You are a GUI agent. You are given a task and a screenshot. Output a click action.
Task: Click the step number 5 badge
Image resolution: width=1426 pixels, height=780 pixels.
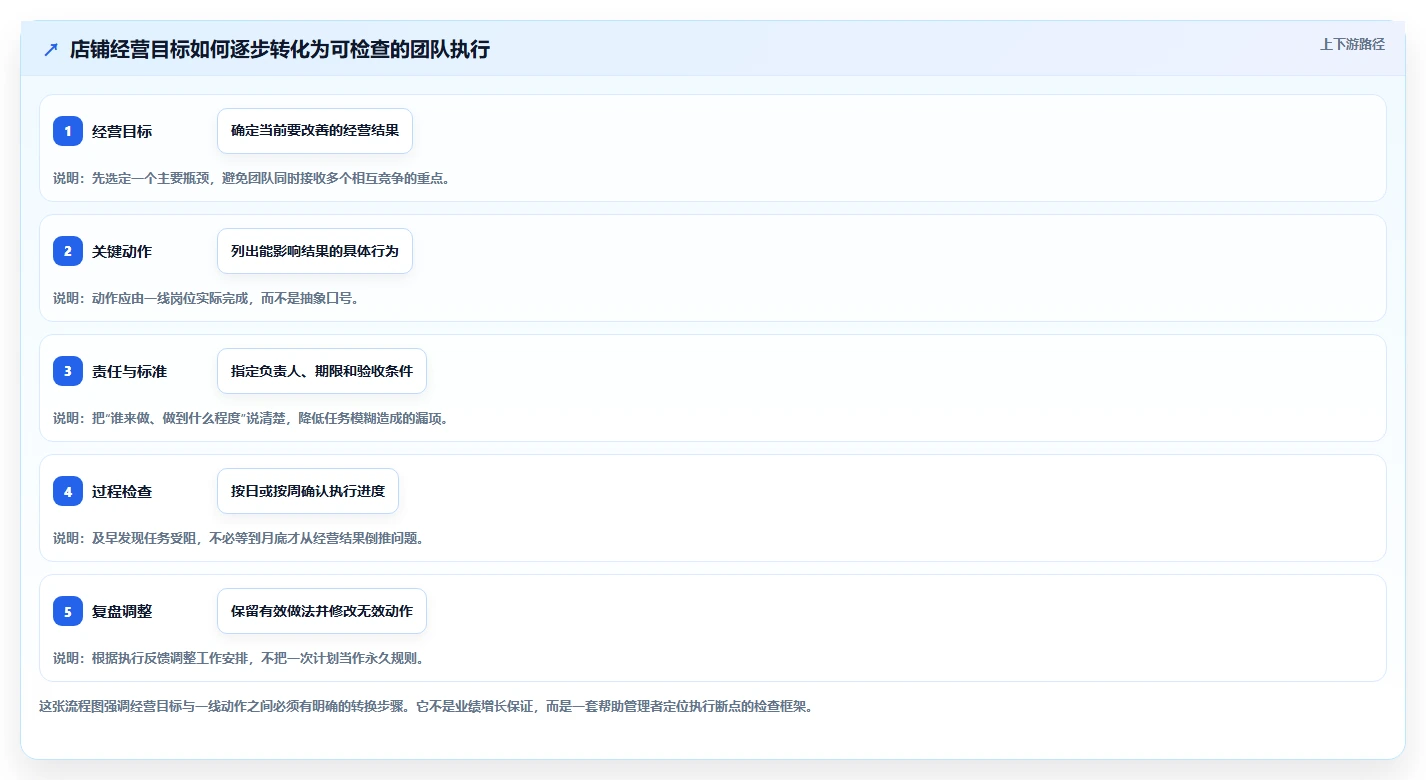pyautogui.click(x=68, y=611)
